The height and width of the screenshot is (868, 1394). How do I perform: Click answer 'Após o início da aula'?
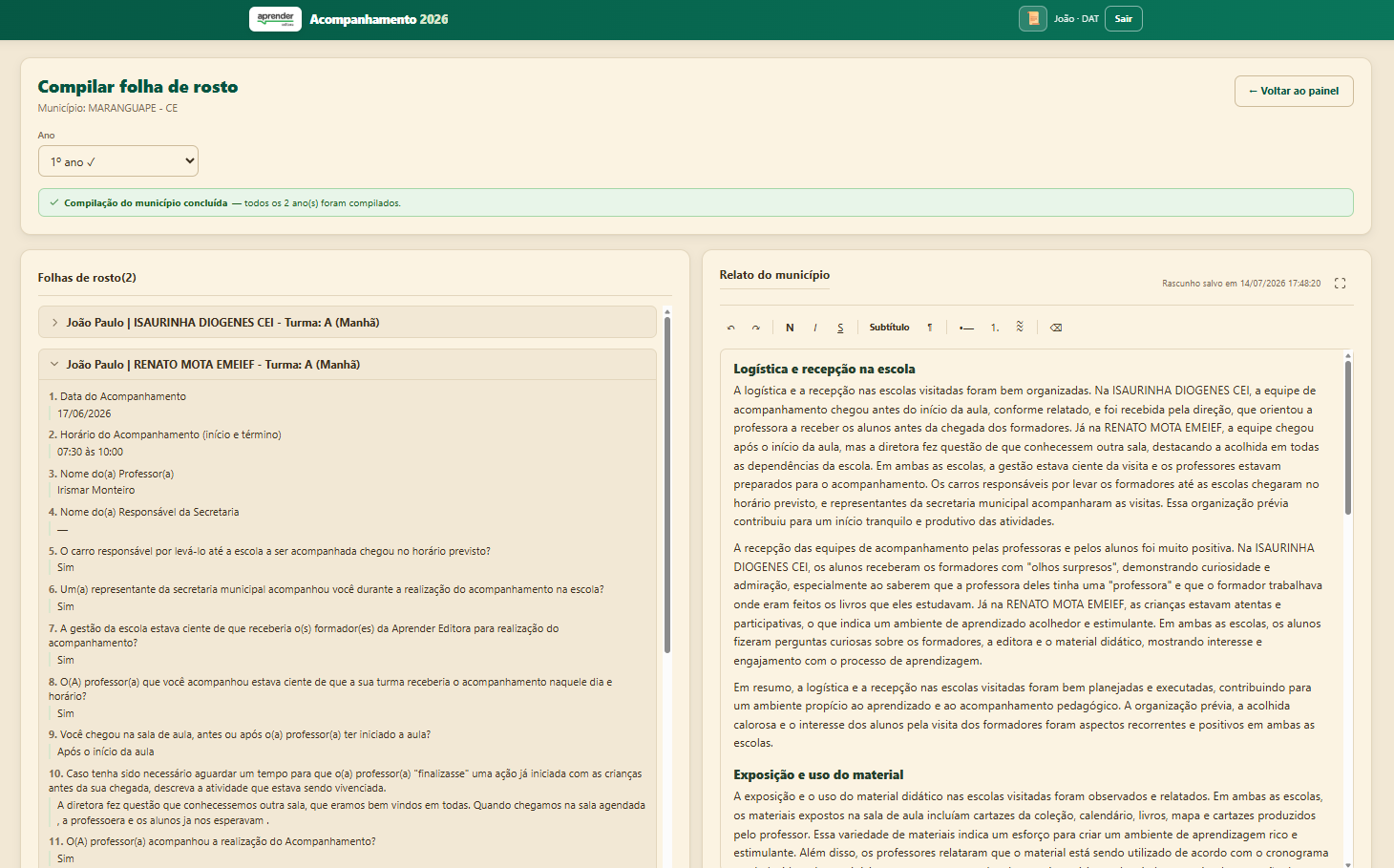pyautogui.click(x=105, y=752)
